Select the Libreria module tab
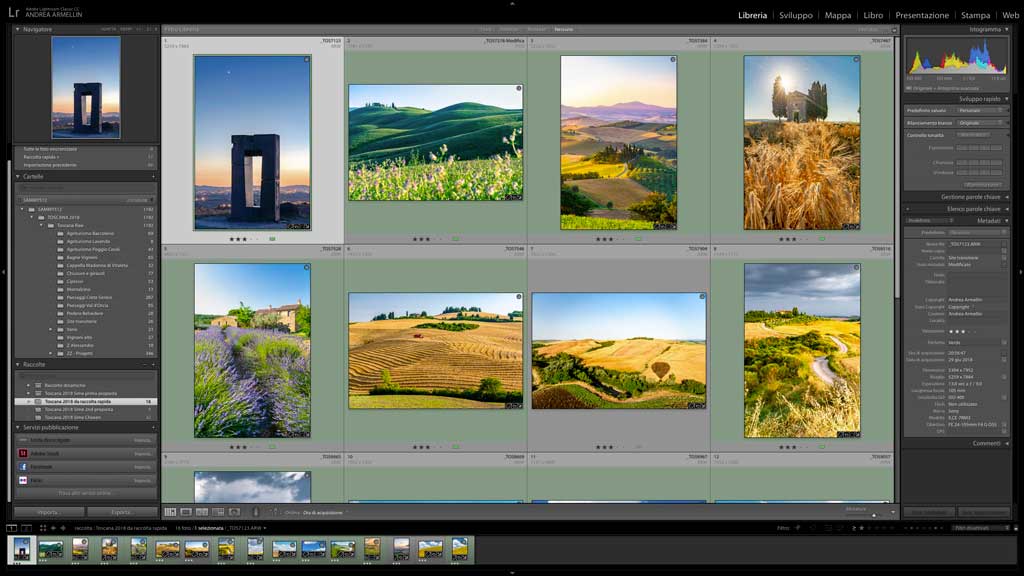Image resolution: width=1024 pixels, height=576 pixels. click(x=752, y=15)
